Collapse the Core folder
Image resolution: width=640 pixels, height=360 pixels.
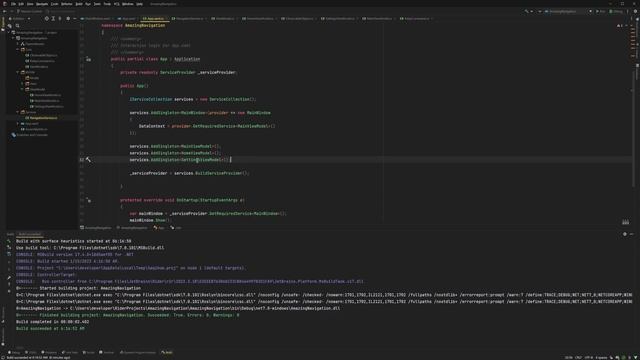click(18, 49)
